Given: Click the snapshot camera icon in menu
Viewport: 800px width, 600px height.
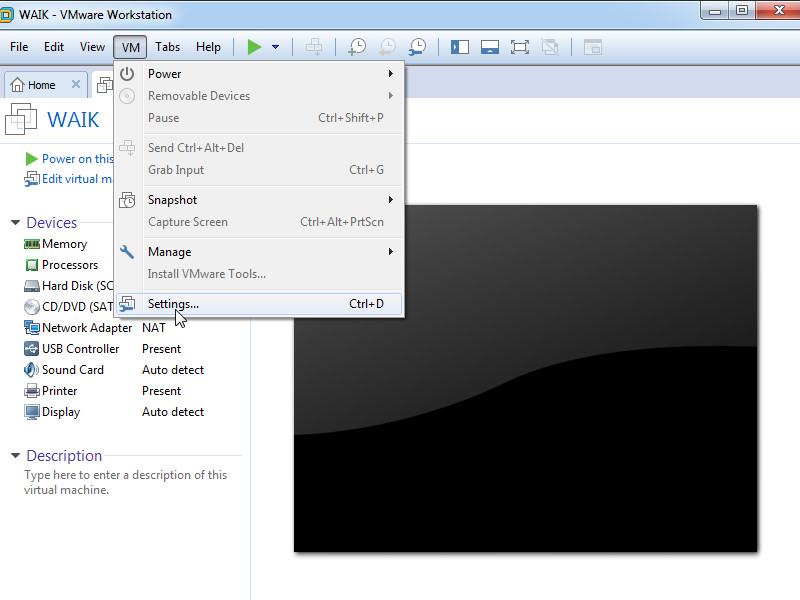Looking at the screenshot, I should click(127, 200).
